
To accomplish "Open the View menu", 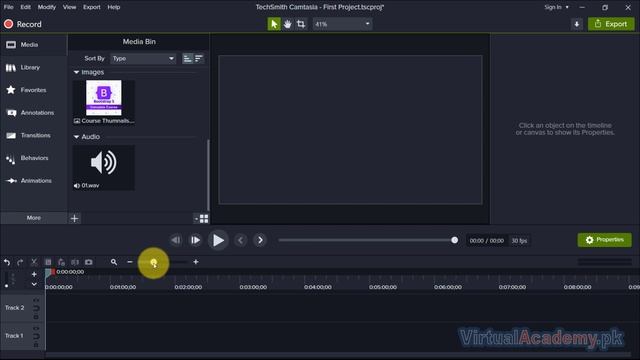I will (69, 7).
